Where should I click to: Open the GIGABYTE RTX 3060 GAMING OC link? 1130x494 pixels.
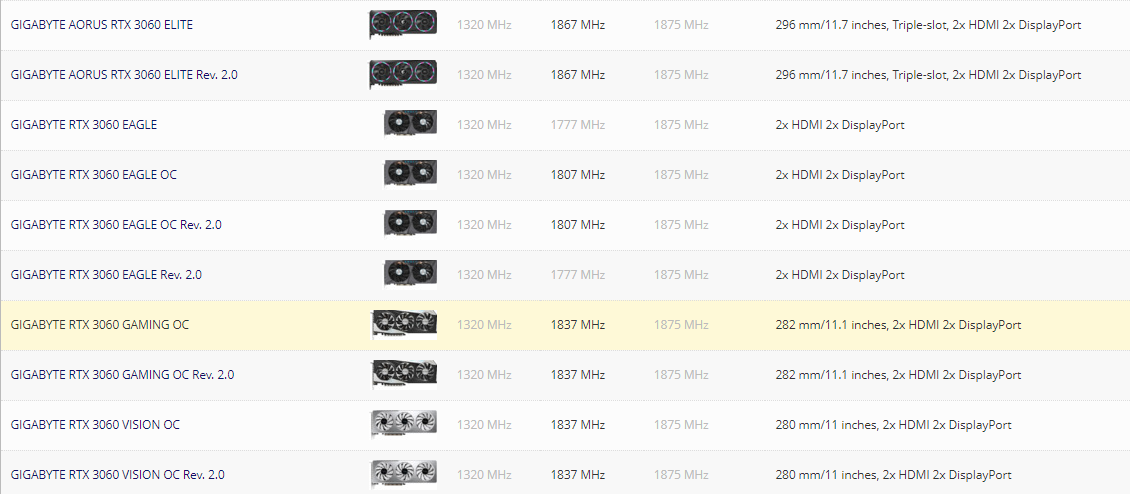[x=100, y=325]
